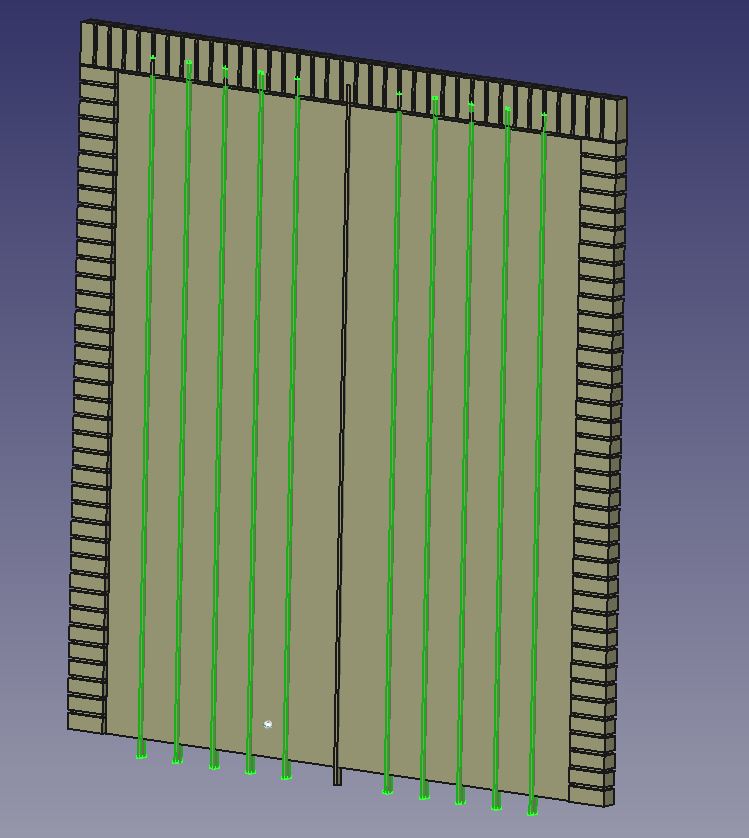Image resolution: width=749 pixels, height=838 pixels.
Task: Select the top row of bricks
Action: click(350, 76)
